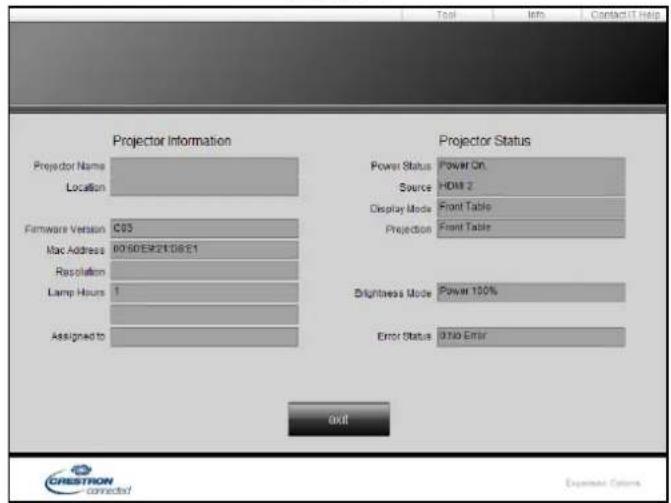The image size is (671, 503).
Task: Click the Error Status label
Action: click(x=404, y=336)
